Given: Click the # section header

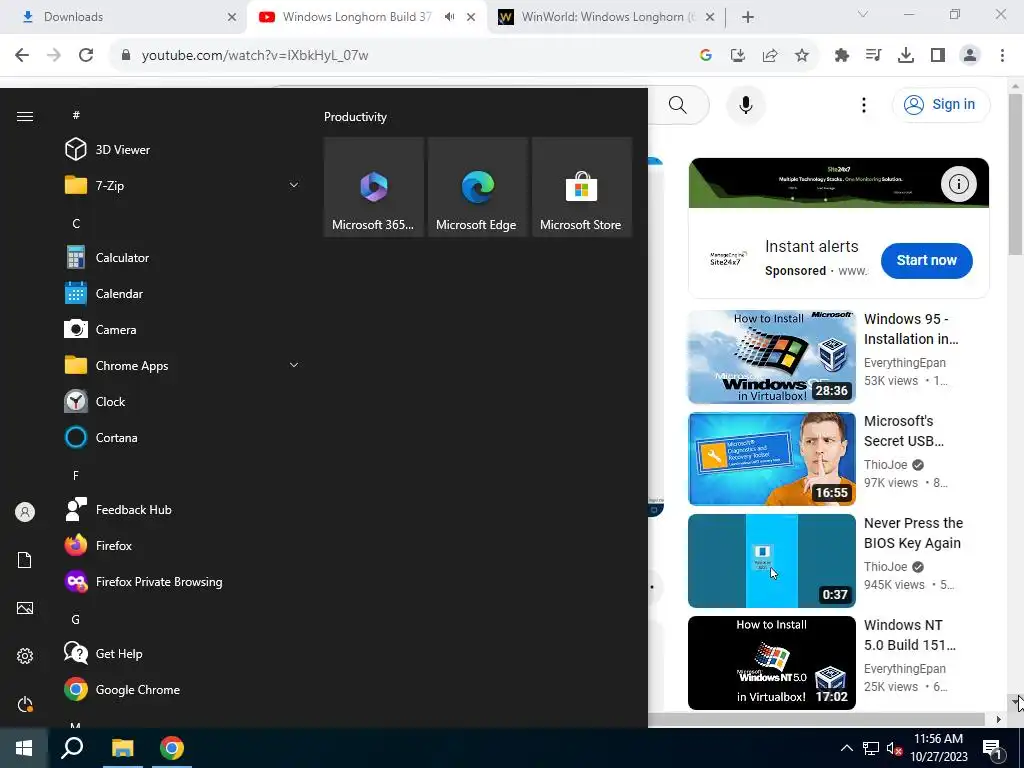Looking at the screenshot, I should pos(76,115).
